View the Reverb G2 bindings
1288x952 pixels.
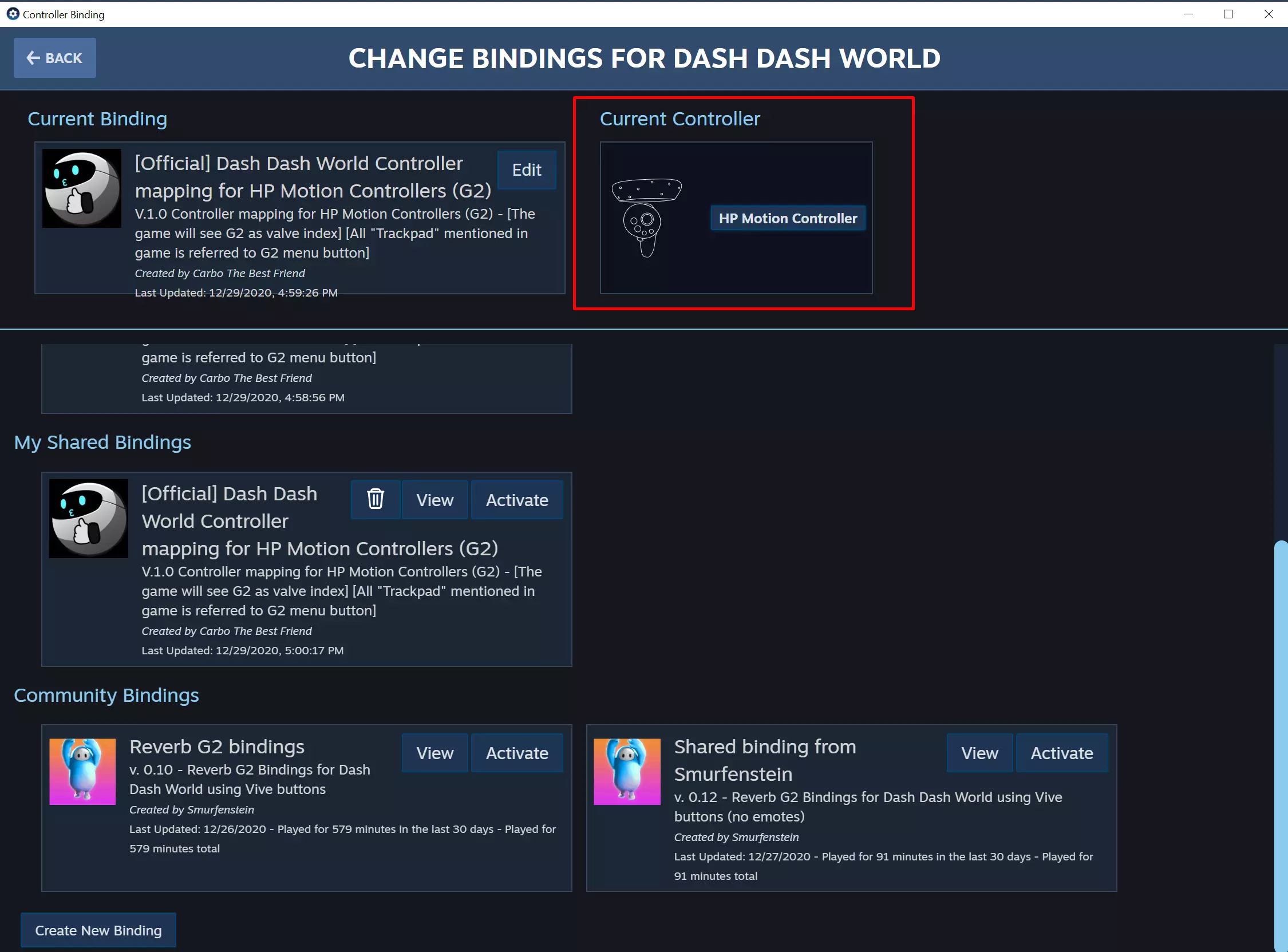(434, 753)
